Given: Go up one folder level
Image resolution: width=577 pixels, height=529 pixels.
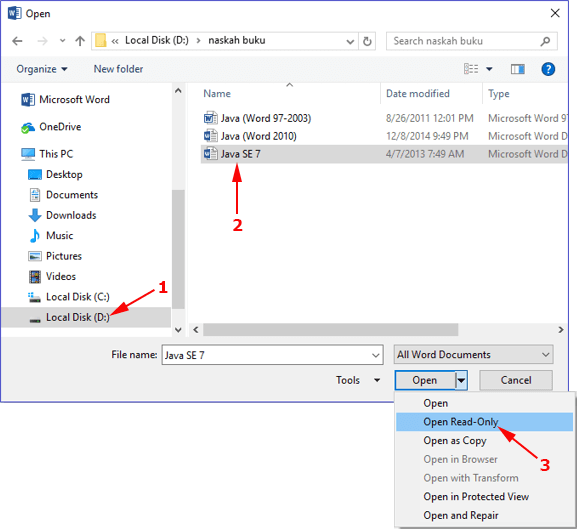Looking at the screenshot, I should coord(80,41).
